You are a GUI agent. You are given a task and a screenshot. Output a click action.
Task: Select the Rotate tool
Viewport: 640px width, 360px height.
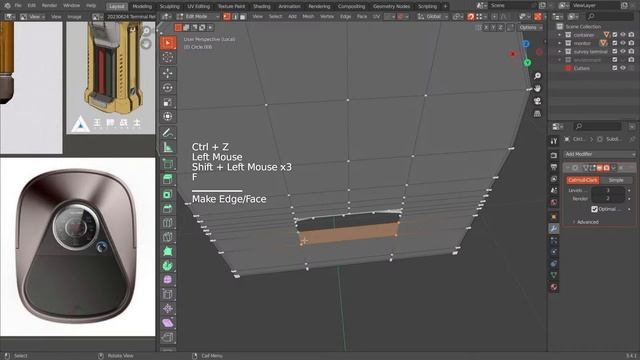[x=168, y=88]
